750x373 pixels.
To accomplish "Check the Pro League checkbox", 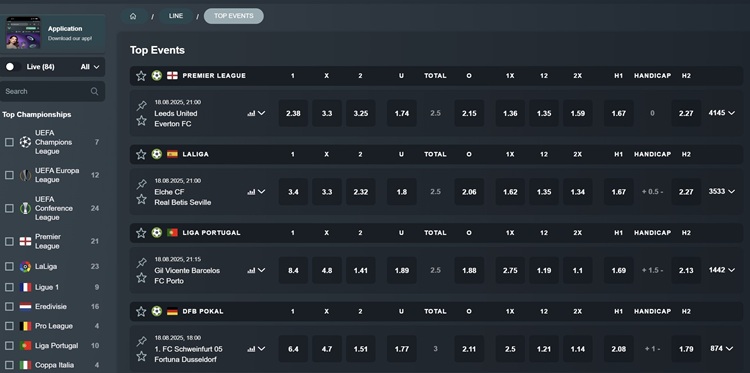I will 9,326.
